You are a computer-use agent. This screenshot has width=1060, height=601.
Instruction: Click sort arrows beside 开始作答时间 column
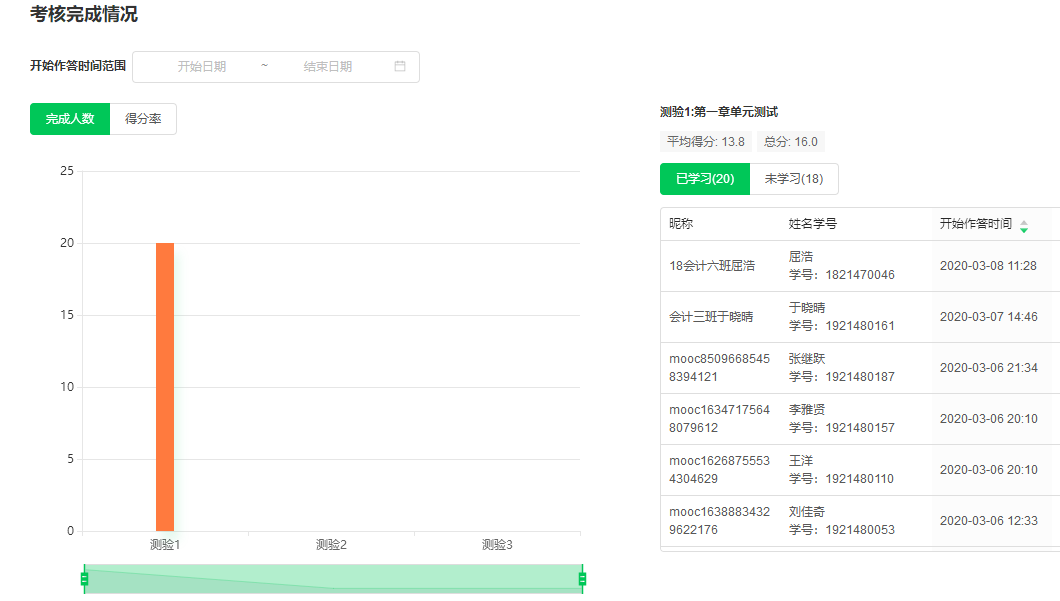point(1023,226)
